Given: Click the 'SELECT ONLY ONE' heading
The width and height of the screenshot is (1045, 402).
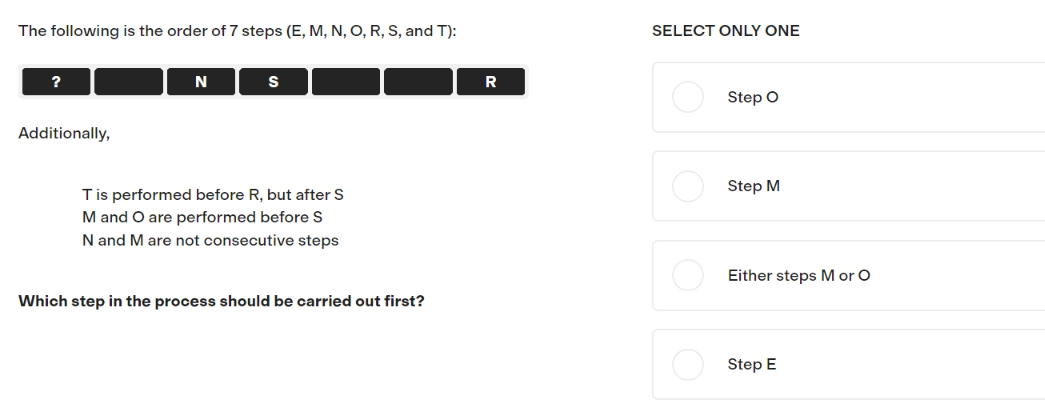Looking at the screenshot, I should tap(726, 31).
